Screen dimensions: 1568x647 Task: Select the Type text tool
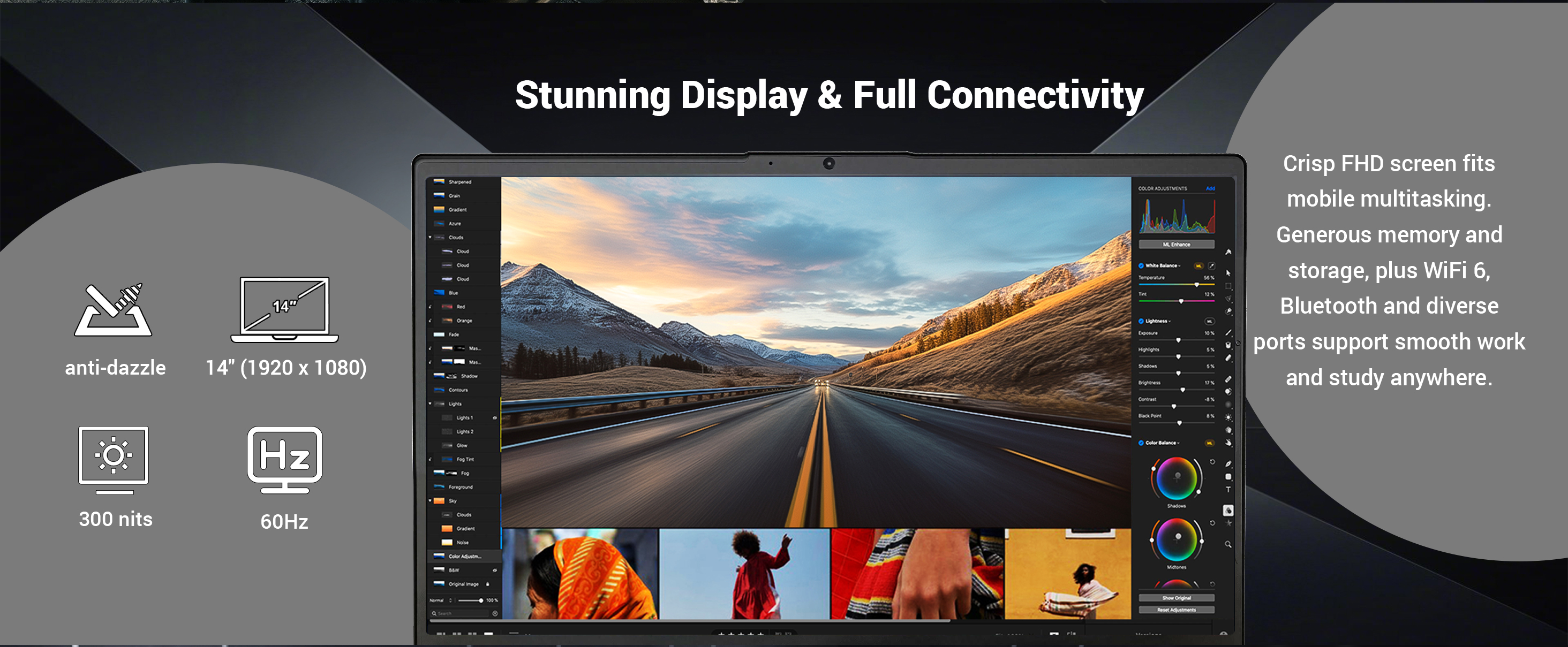coord(1228,490)
